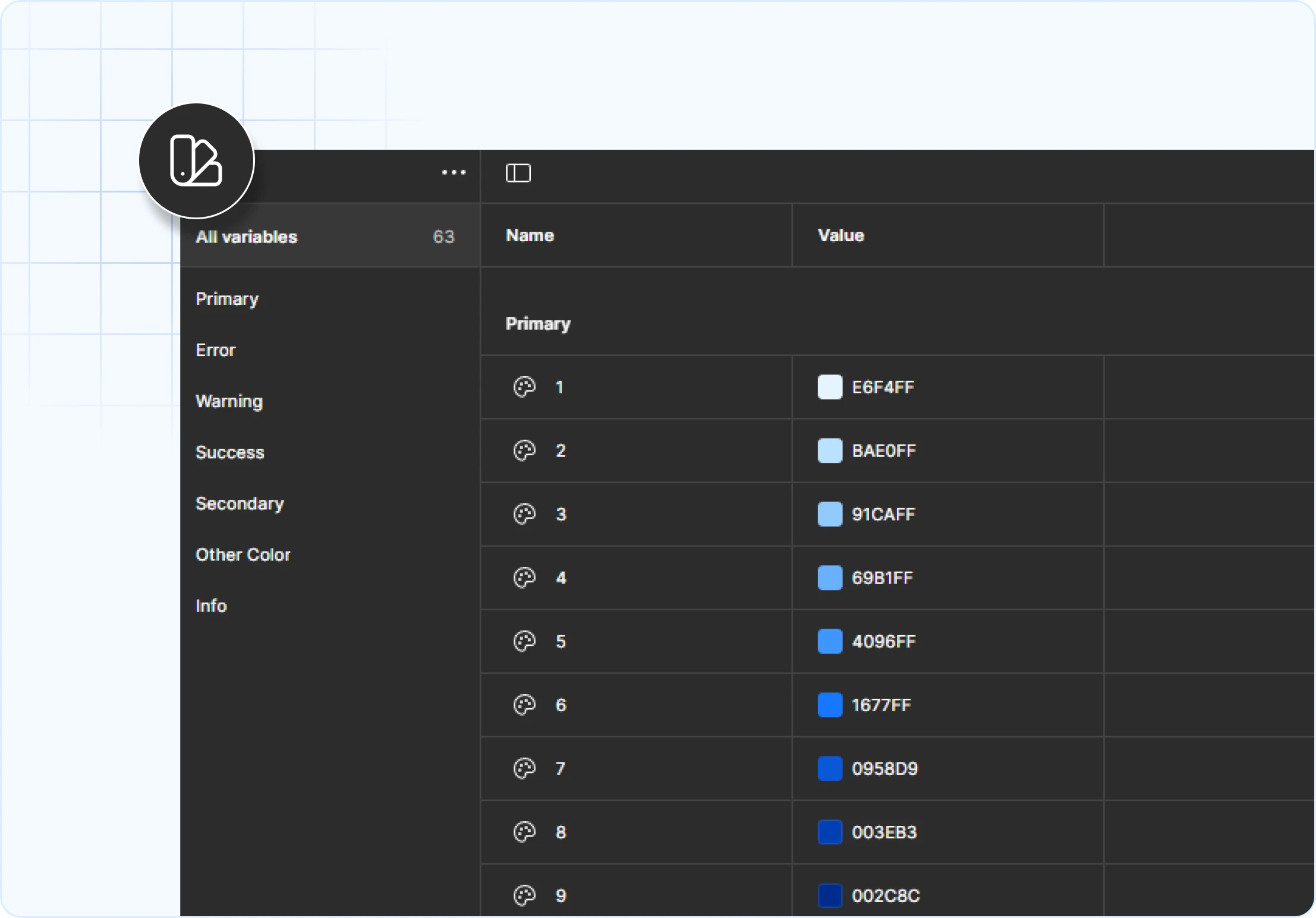Open the Secondary variable group

240,503
